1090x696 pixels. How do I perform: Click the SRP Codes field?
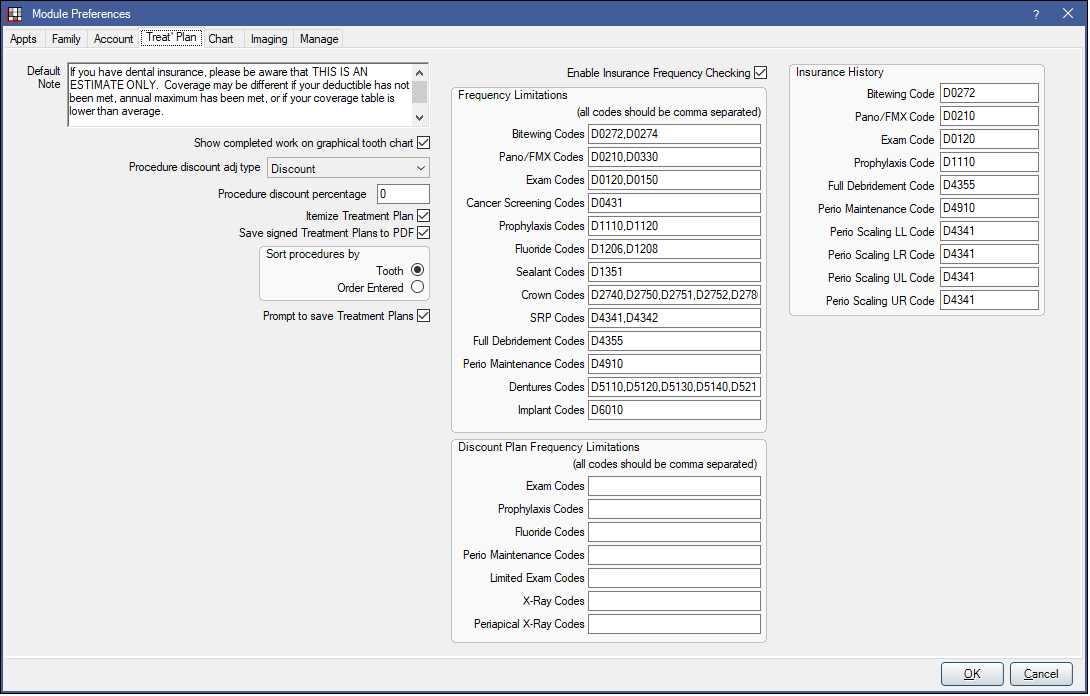(674, 318)
